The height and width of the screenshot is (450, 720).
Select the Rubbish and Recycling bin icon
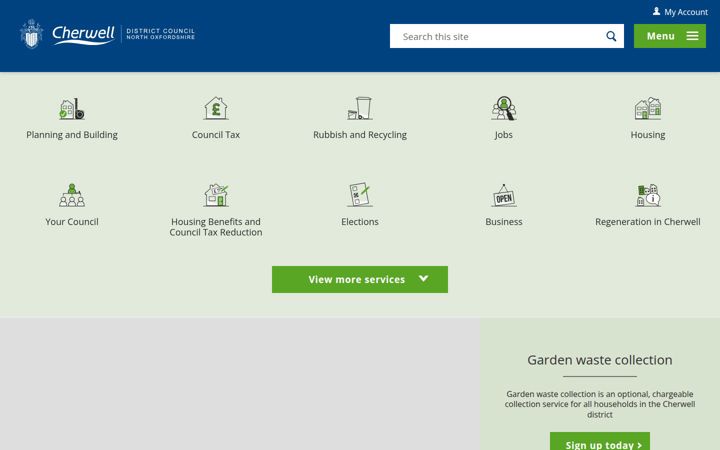(360, 108)
